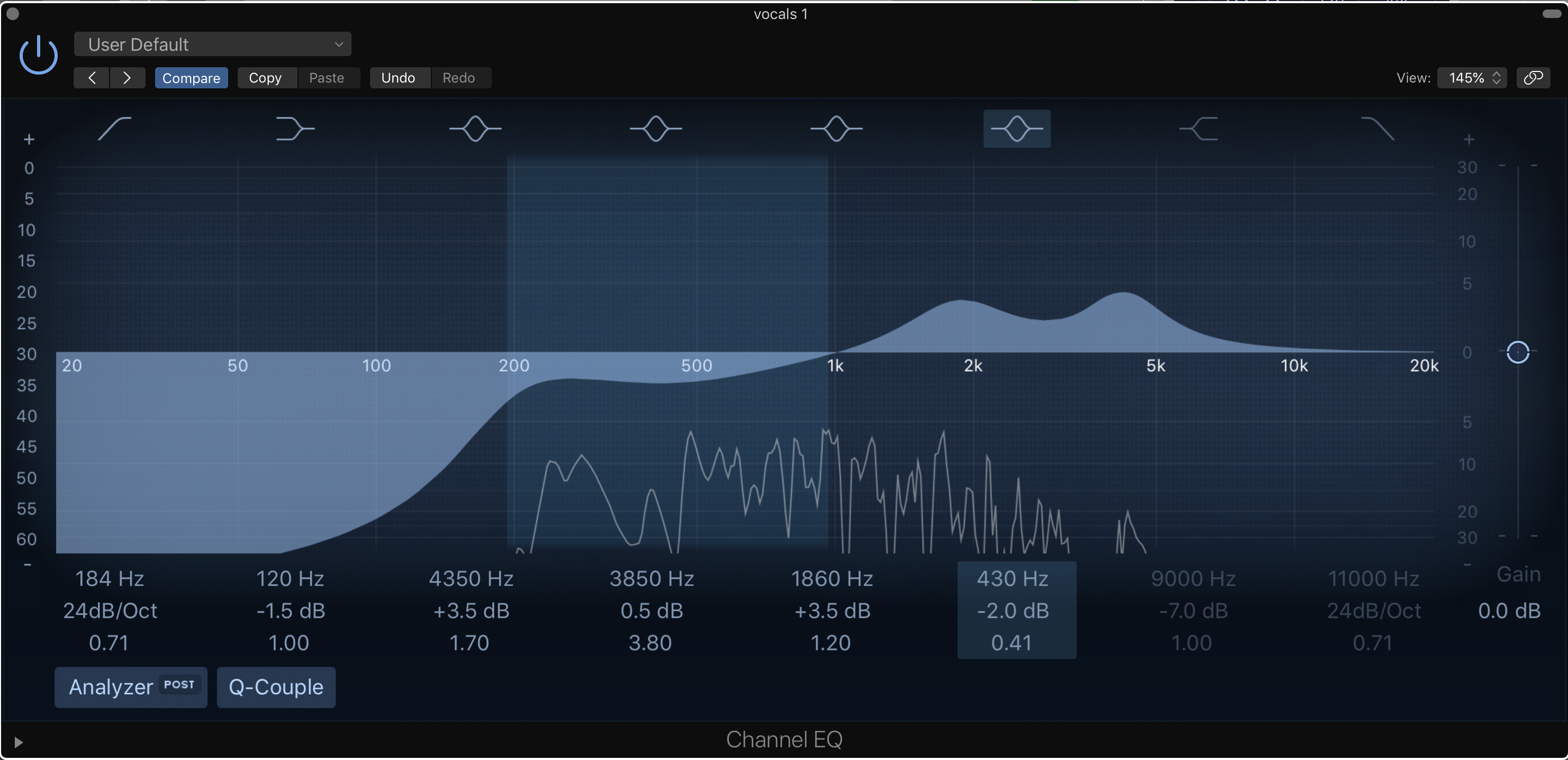1568x760 pixels.
Task: Select the 1860 Hz frequency value
Action: tap(832, 578)
